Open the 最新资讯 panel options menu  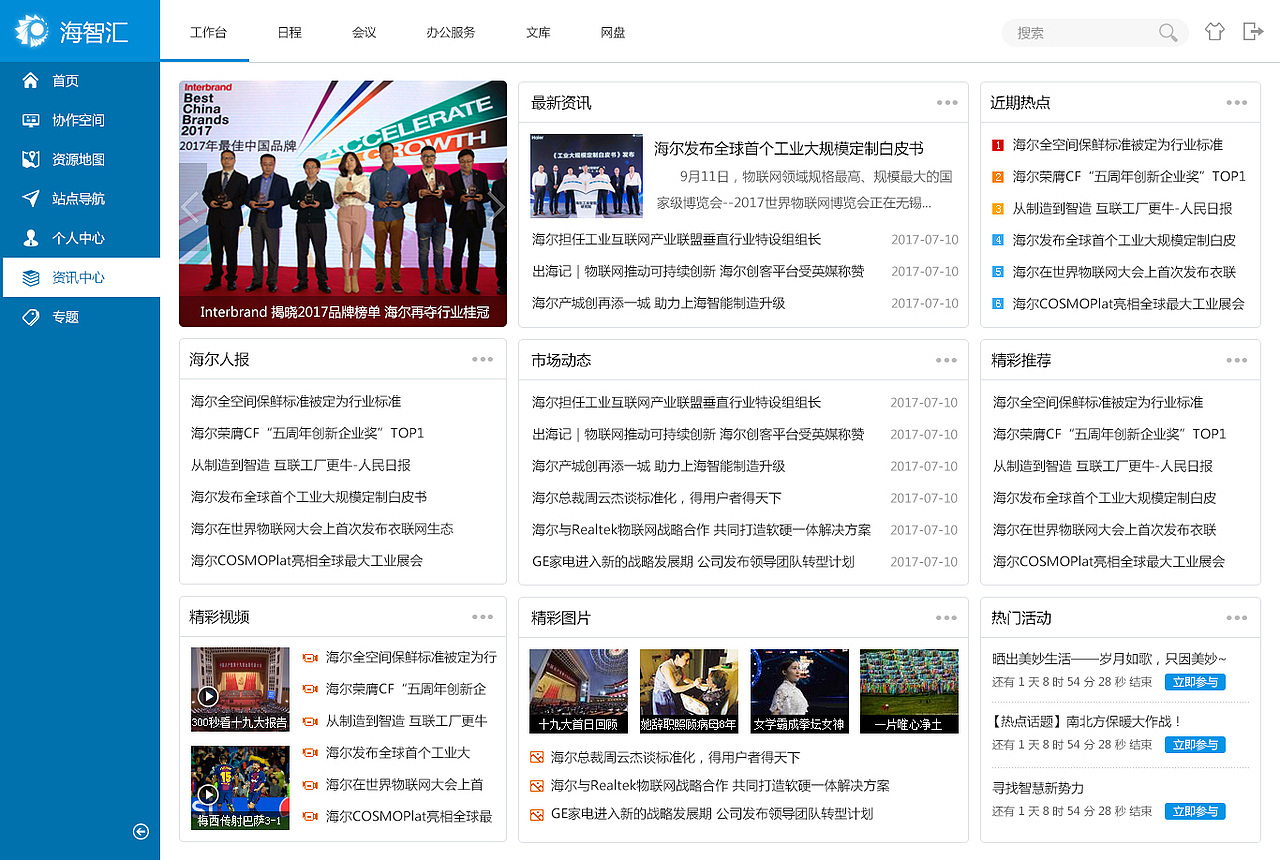[946, 102]
